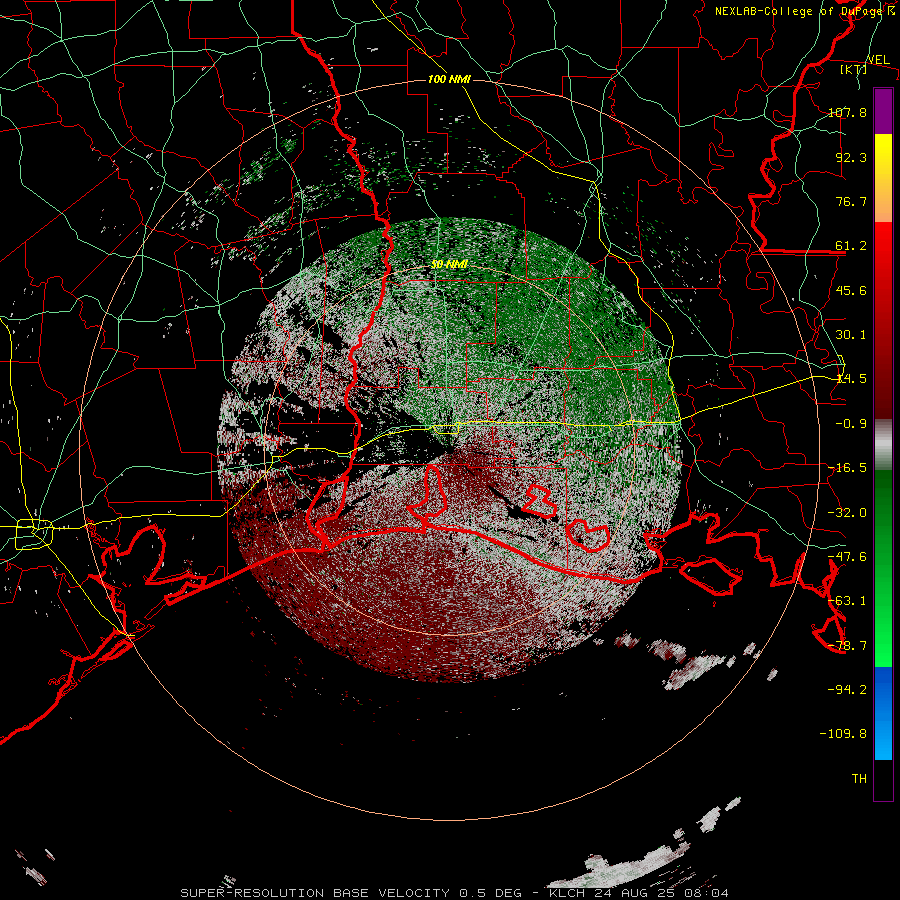
Task: Click the red segment of the color bar
Action: [x=883, y=320]
